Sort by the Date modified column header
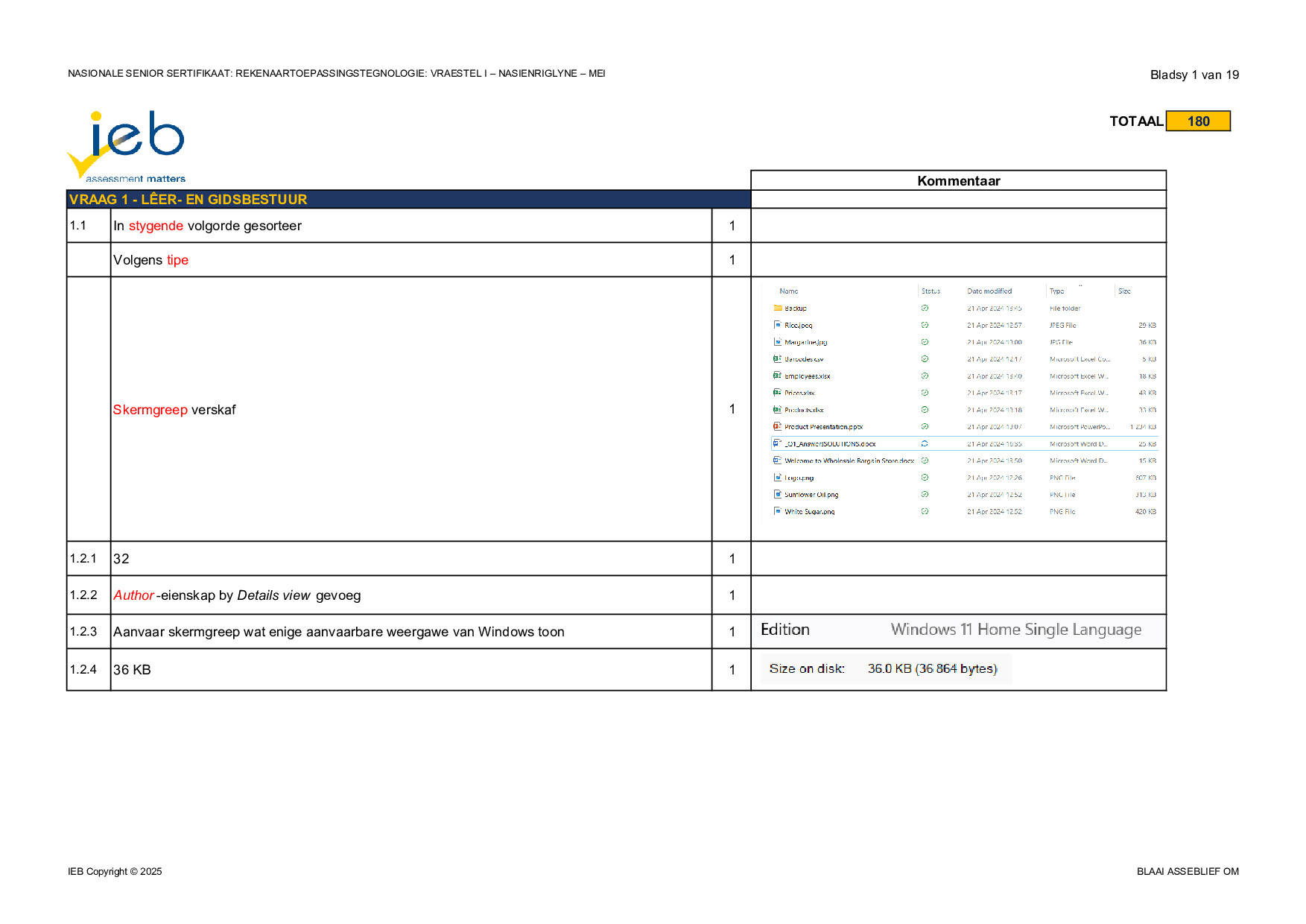This screenshot has height=924, width=1306. pyautogui.click(x=989, y=291)
